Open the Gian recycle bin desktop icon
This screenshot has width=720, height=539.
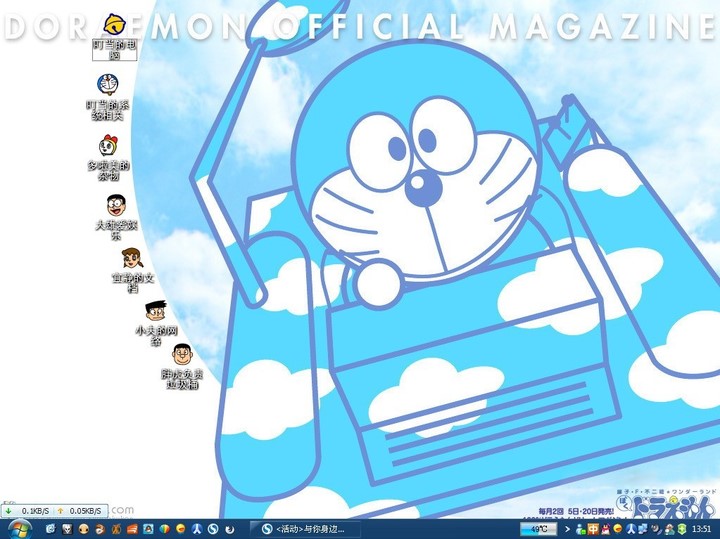182,355
